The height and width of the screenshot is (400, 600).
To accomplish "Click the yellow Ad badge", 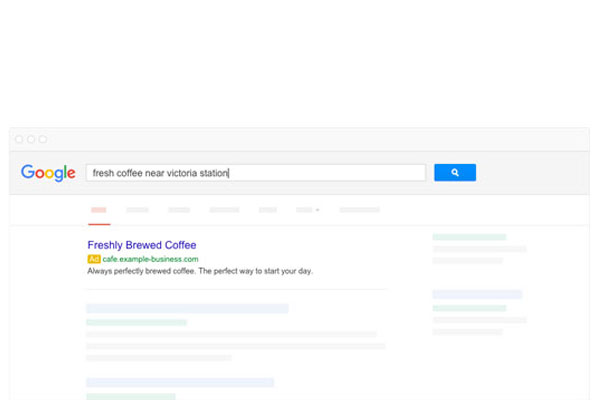I will coord(94,259).
